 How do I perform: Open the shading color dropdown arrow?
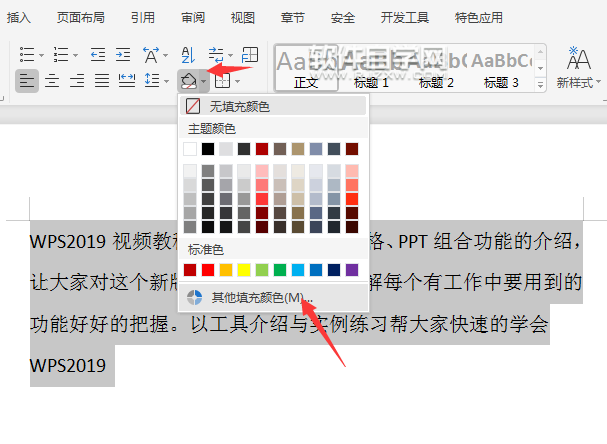[204, 81]
